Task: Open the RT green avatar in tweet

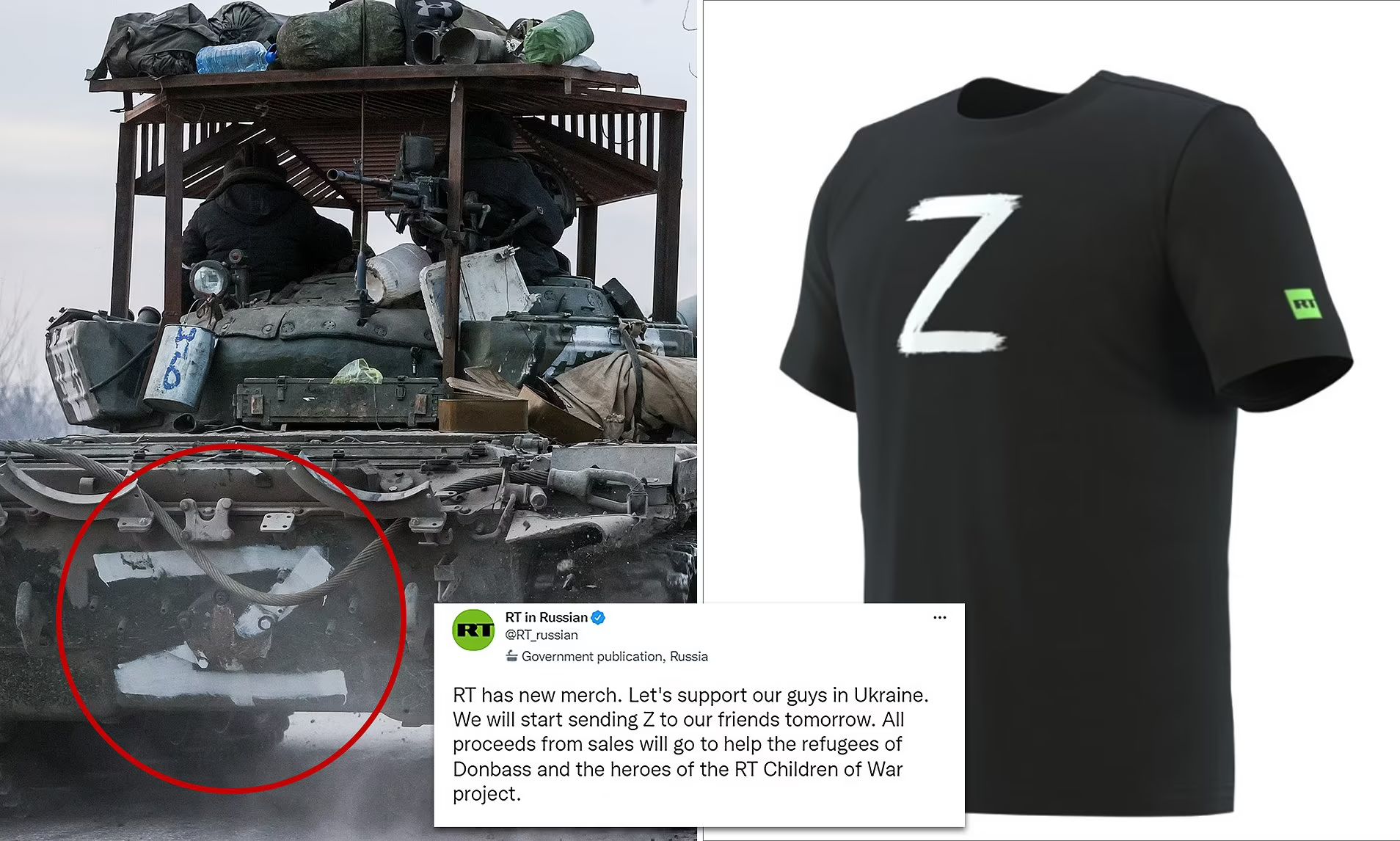Action: coord(473,630)
